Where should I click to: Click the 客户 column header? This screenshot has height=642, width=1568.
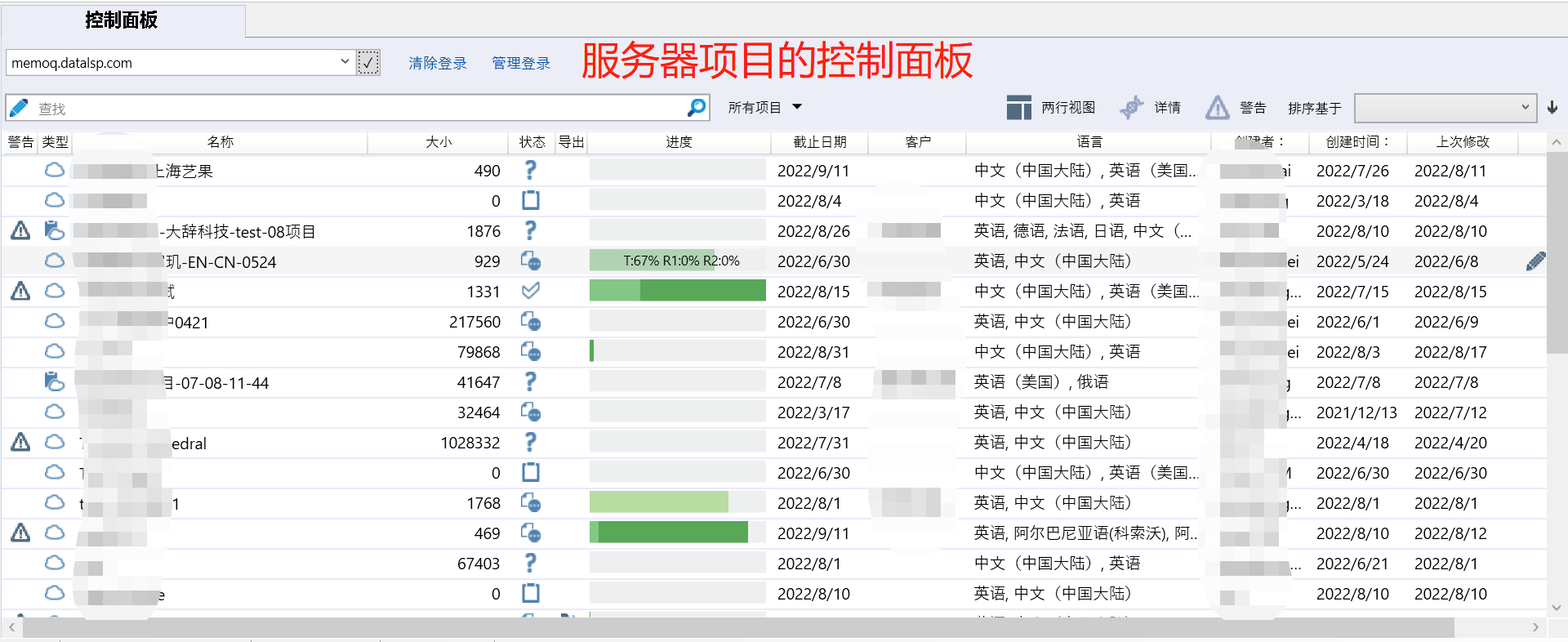click(x=918, y=142)
